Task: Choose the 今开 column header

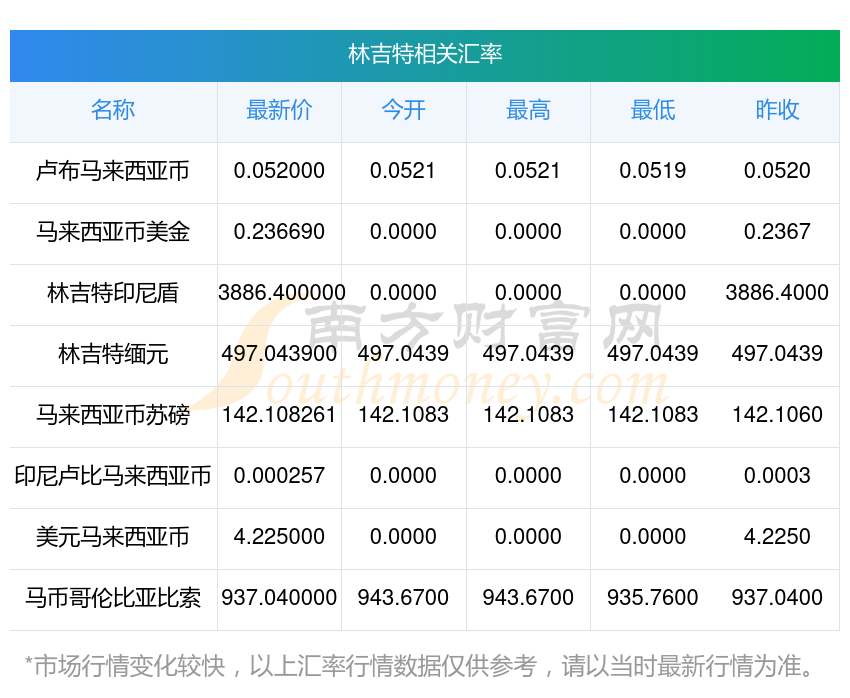Action: pyautogui.click(x=403, y=110)
